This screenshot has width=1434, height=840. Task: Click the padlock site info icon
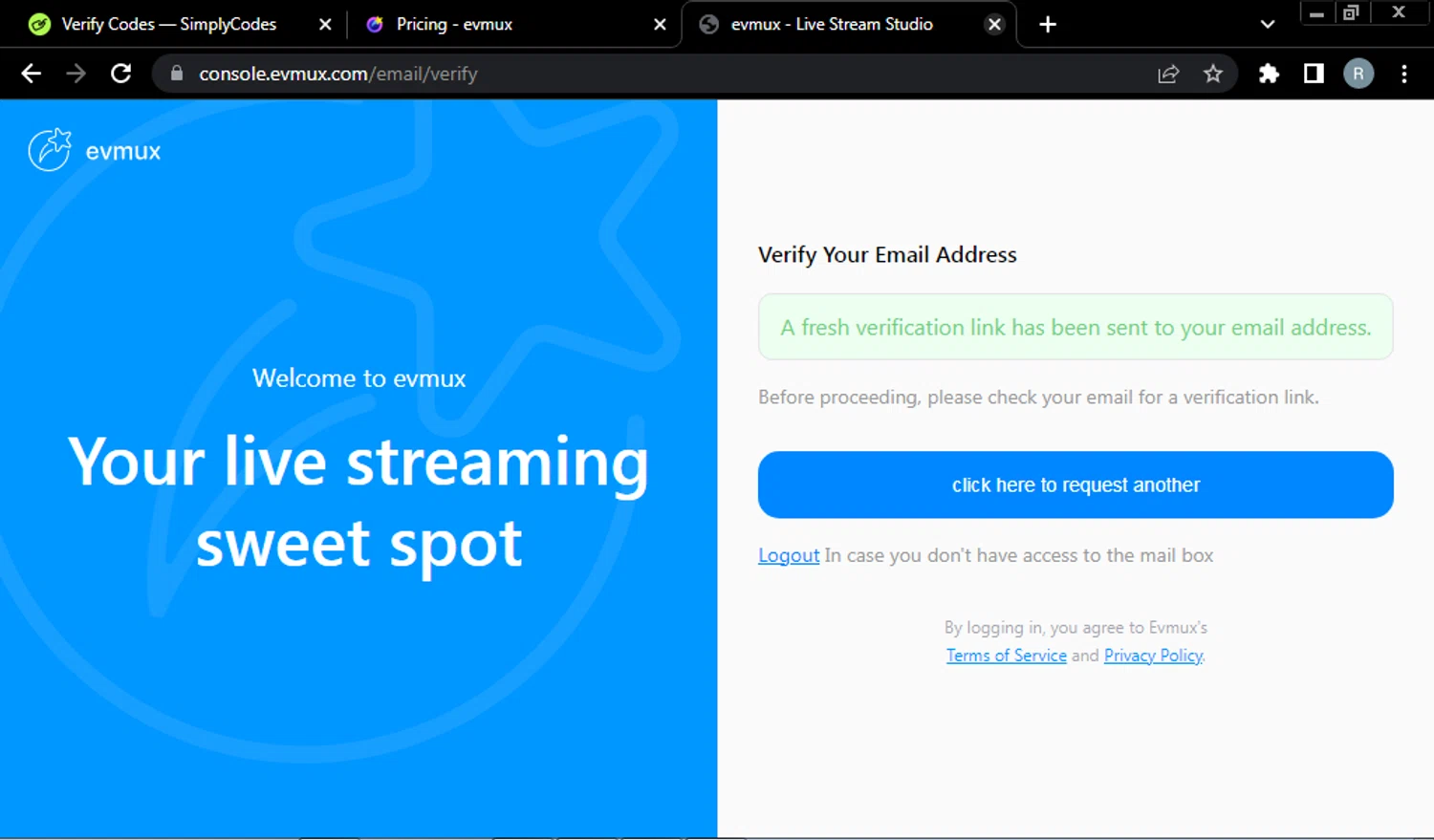tap(176, 74)
